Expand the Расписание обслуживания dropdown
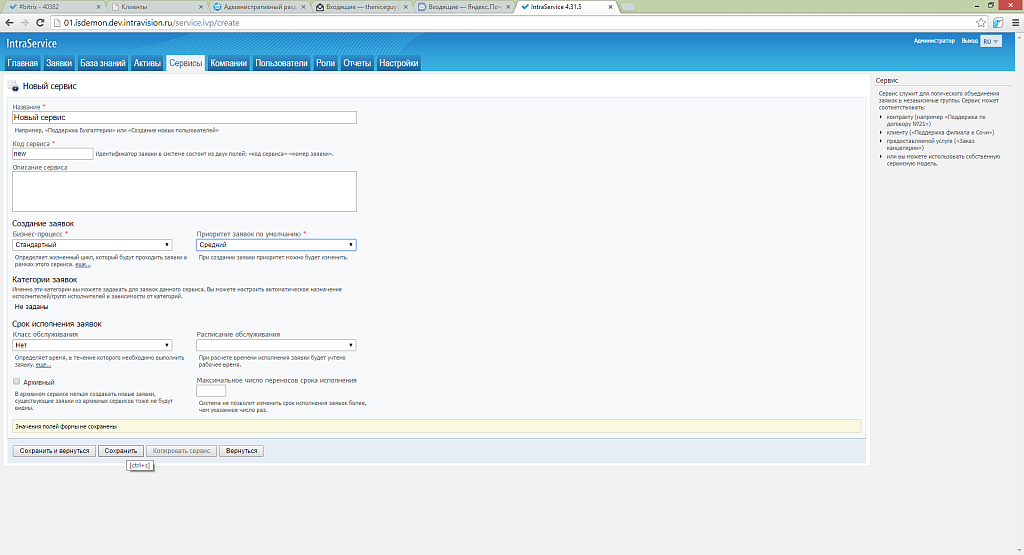 pos(276,345)
